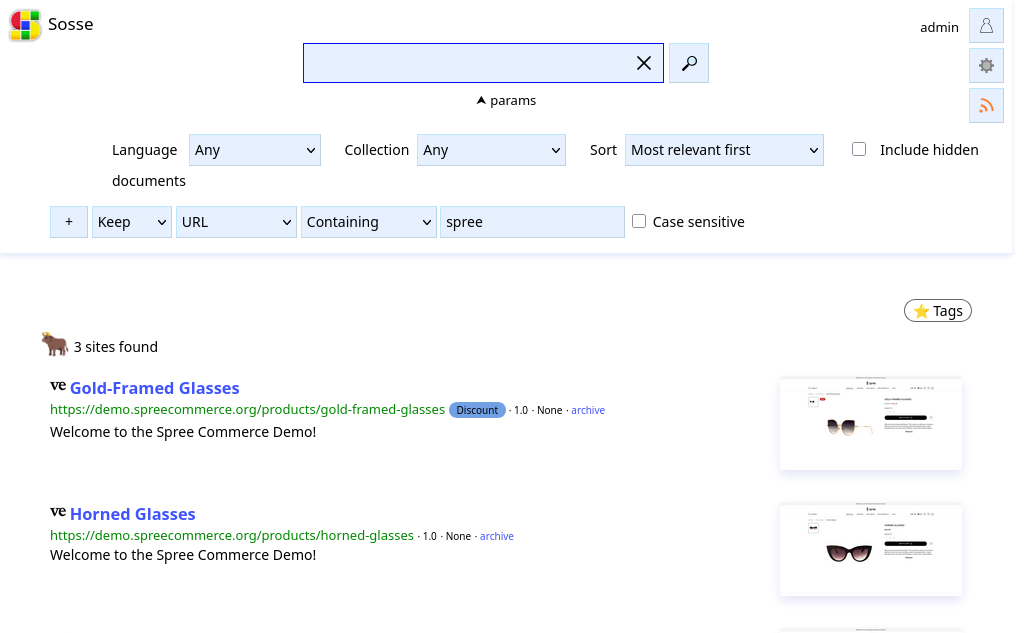Open archive link for Horned Glasses
The width and height of the screenshot is (1024, 633).
coord(496,536)
